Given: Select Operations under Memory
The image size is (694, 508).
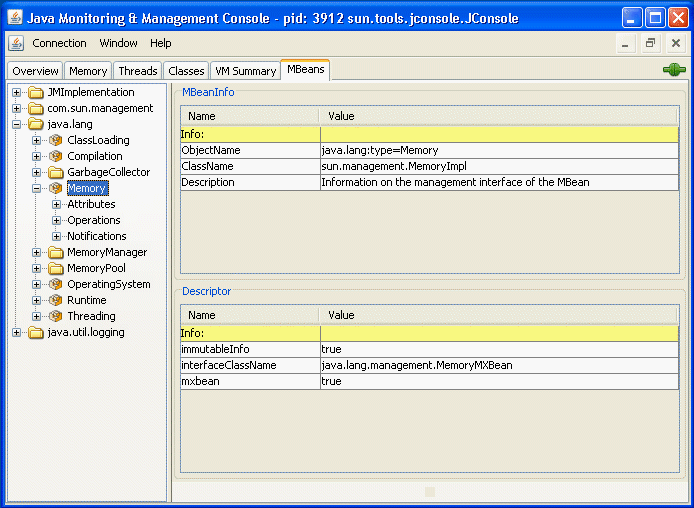Looking at the screenshot, I should click(x=93, y=220).
